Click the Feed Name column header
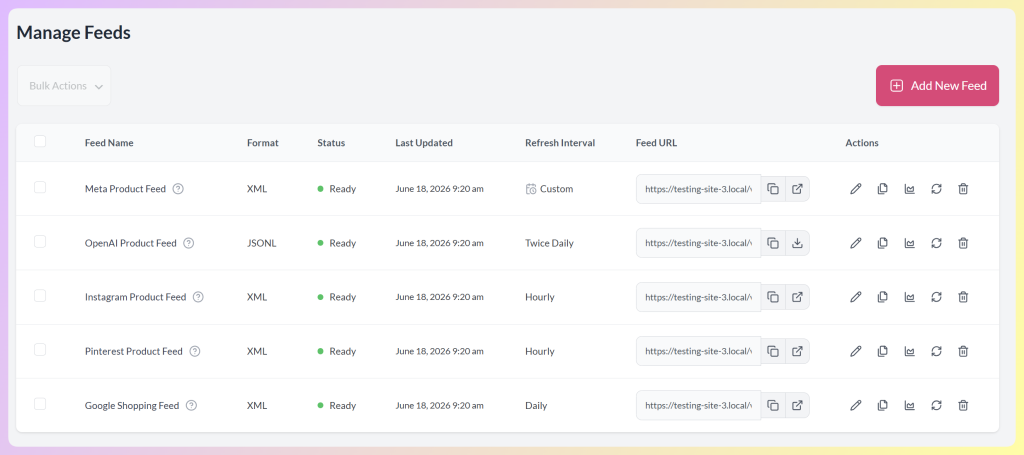Image resolution: width=1024 pixels, height=455 pixels. click(109, 143)
